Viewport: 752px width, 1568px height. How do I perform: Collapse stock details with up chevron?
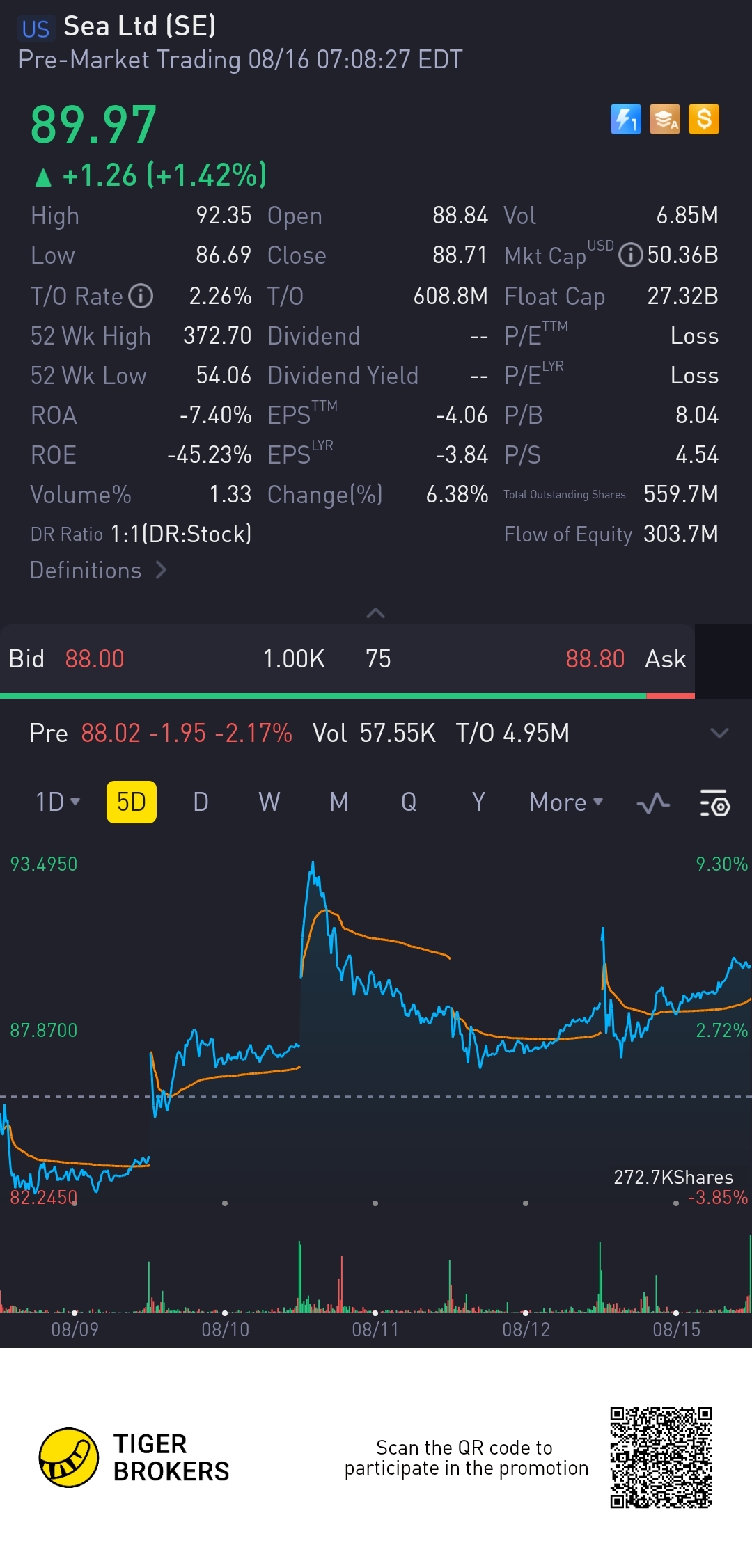click(375, 613)
